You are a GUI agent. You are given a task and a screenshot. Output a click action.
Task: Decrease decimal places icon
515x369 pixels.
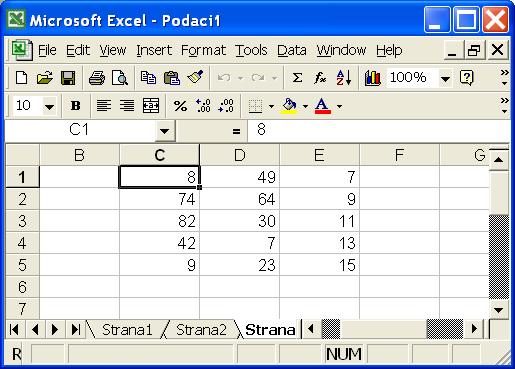(226, 106)
